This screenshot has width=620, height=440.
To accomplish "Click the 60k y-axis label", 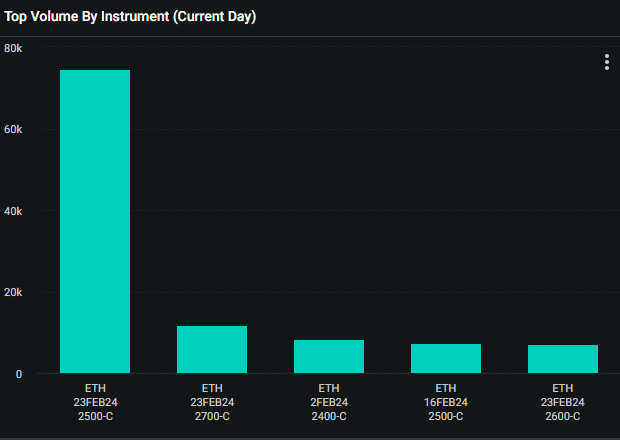I will coord(14,130).
